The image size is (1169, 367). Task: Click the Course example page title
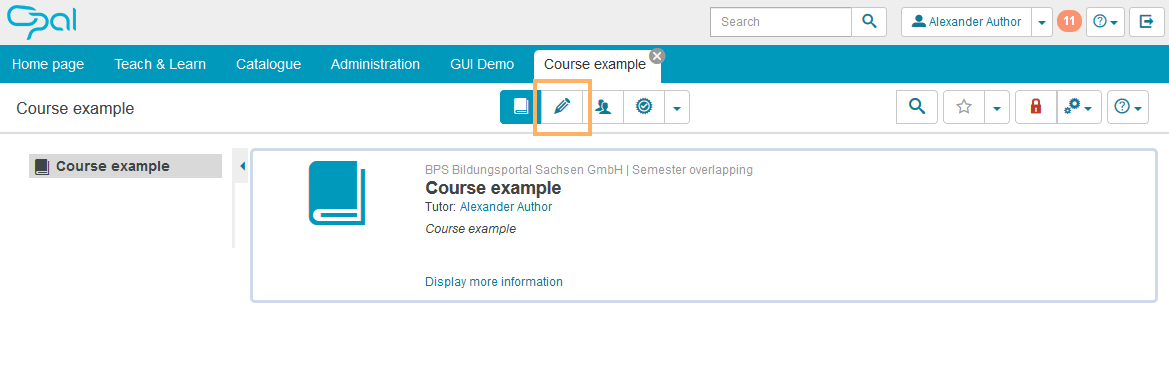[75, 108]
